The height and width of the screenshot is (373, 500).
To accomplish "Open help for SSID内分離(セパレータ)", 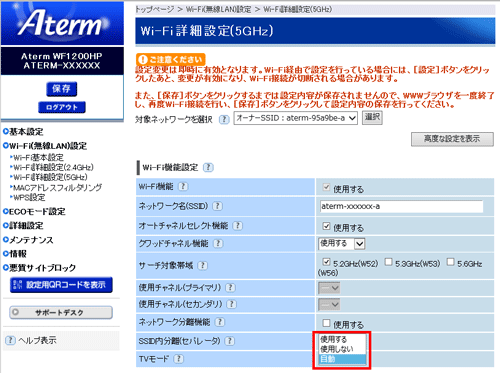I will pyautogui.click(x=229, y=341).
